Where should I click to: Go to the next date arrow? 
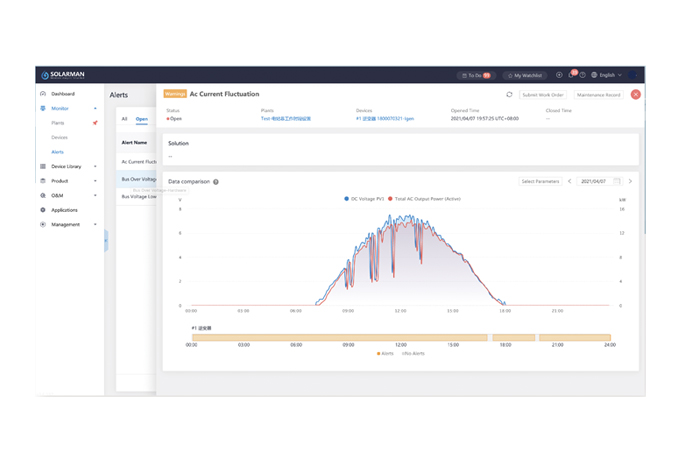tap(630, 181)
